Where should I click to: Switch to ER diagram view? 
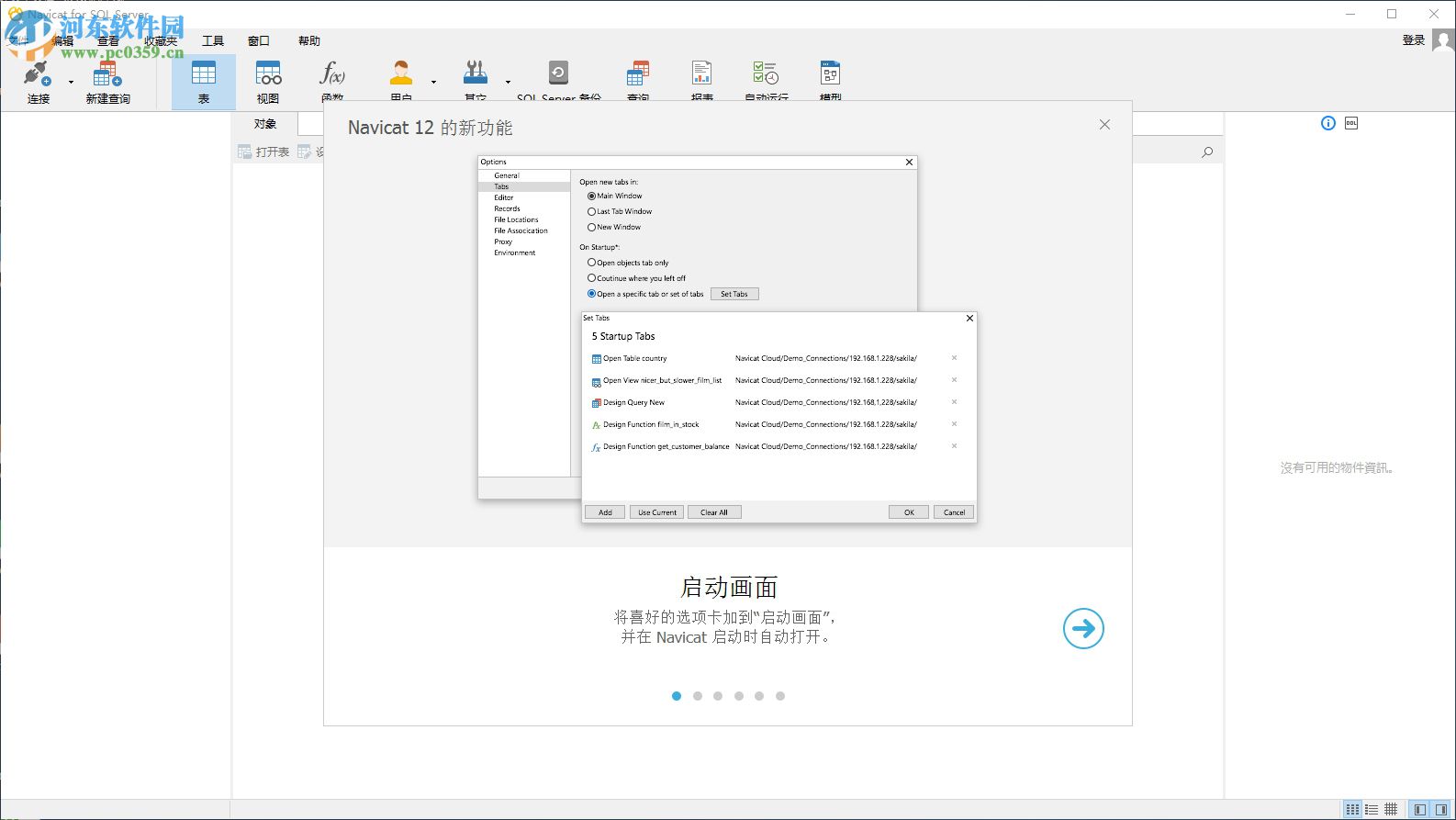pos(1391,809)
